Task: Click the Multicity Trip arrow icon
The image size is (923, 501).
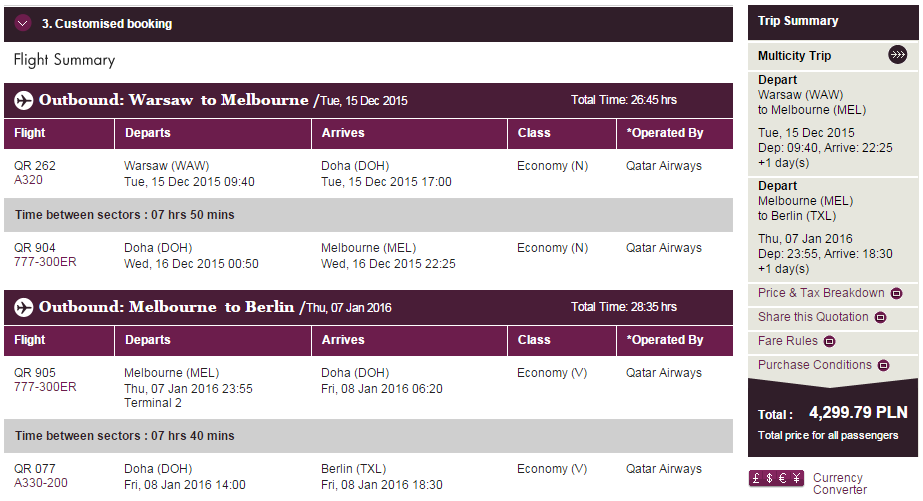Action: point(897,55)
